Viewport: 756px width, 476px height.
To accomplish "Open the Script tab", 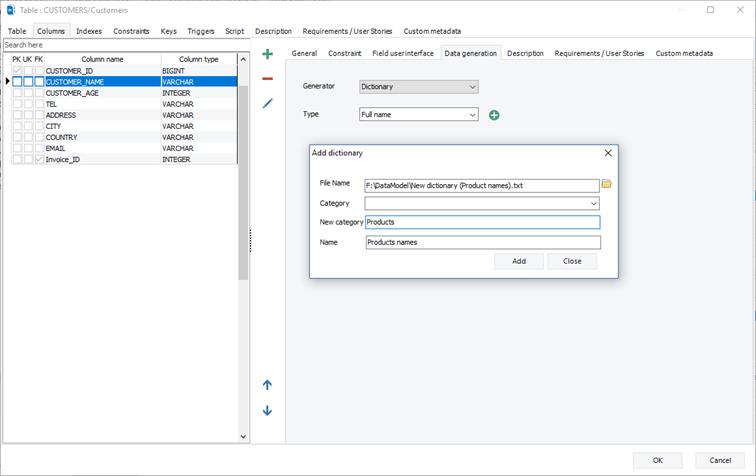I will pos(234,31).
